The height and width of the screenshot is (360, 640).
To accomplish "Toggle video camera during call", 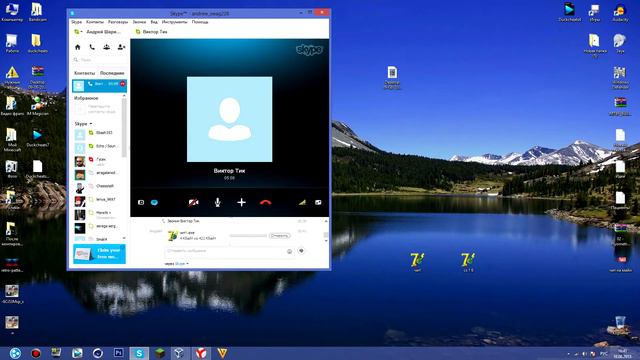I will 193,202.
